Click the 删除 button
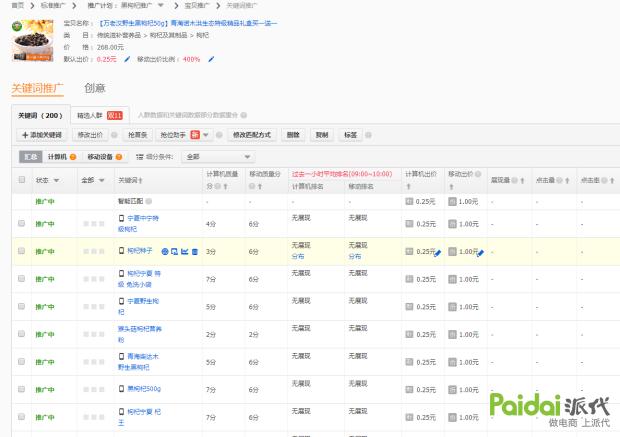Screen dimensions: 620x437 tap(293, 135)
